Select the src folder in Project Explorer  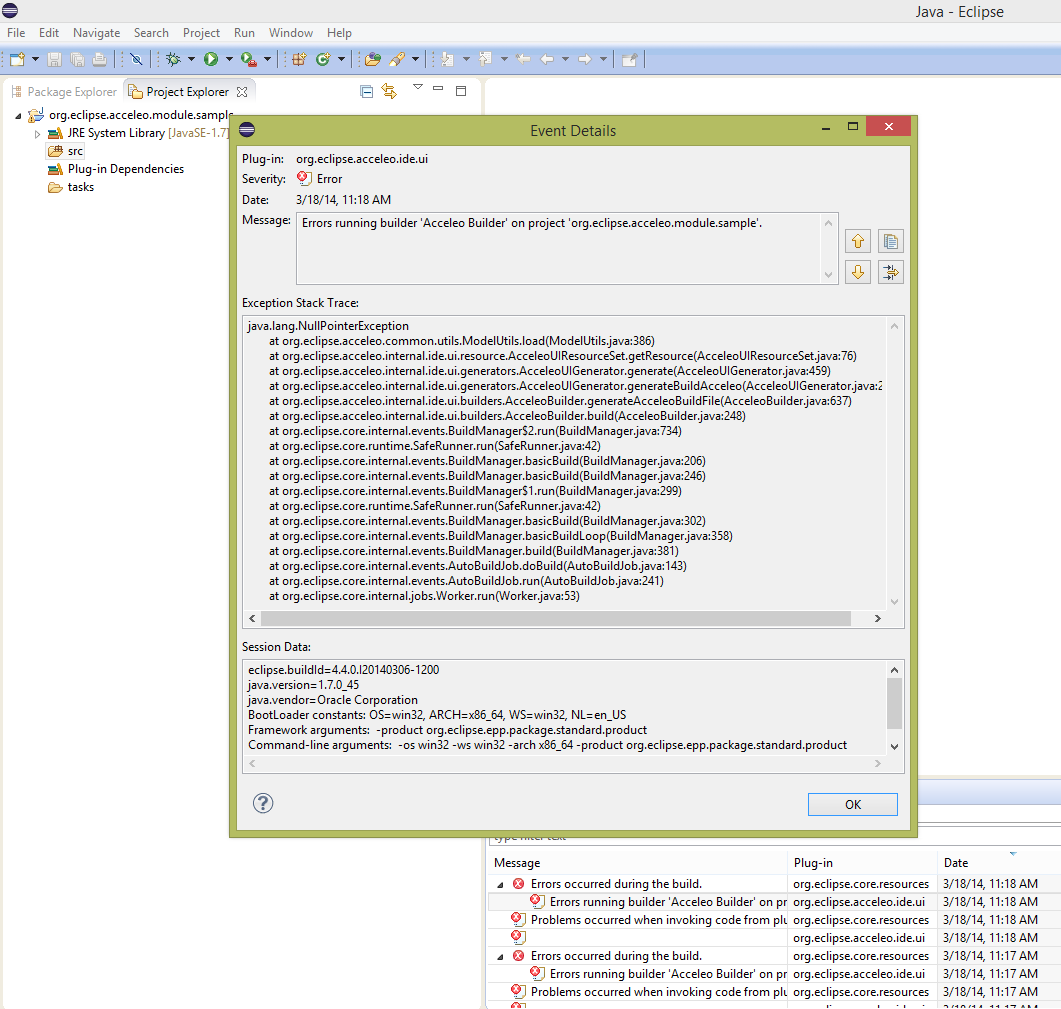[x=66, y=151]
